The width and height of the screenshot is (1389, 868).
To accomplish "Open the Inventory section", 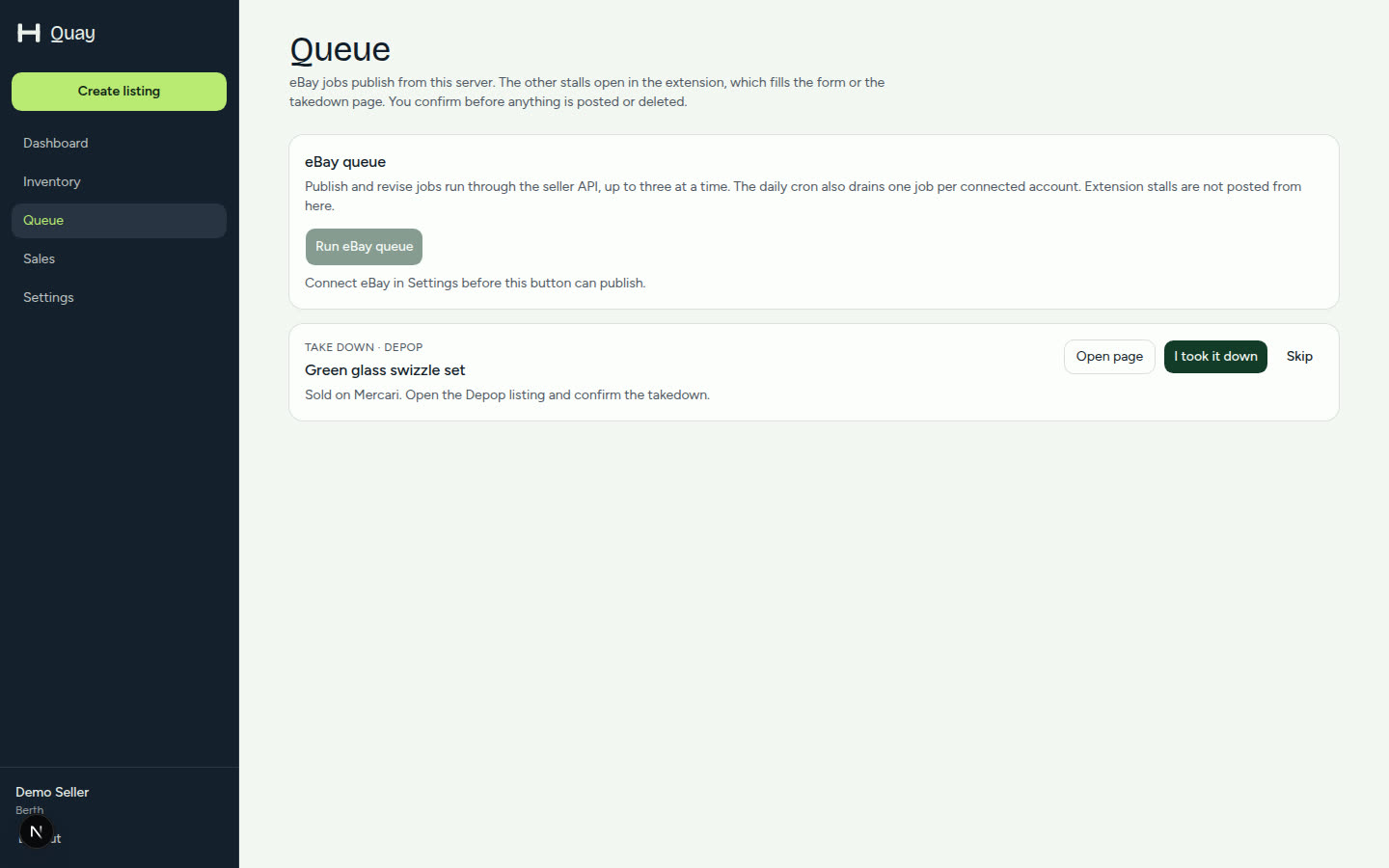I will tap(119, 181).
